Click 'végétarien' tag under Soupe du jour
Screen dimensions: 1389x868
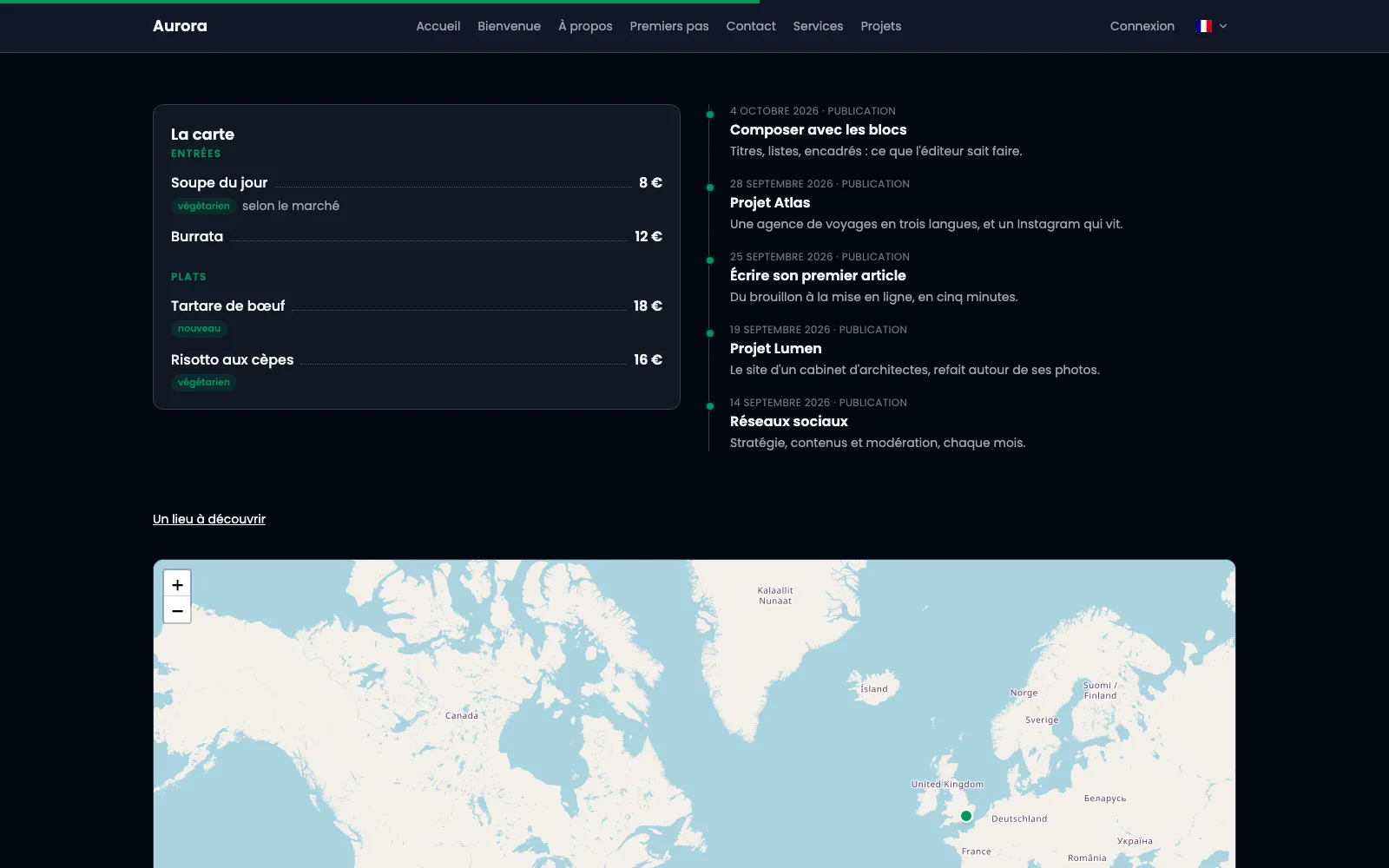click(203, 206)
